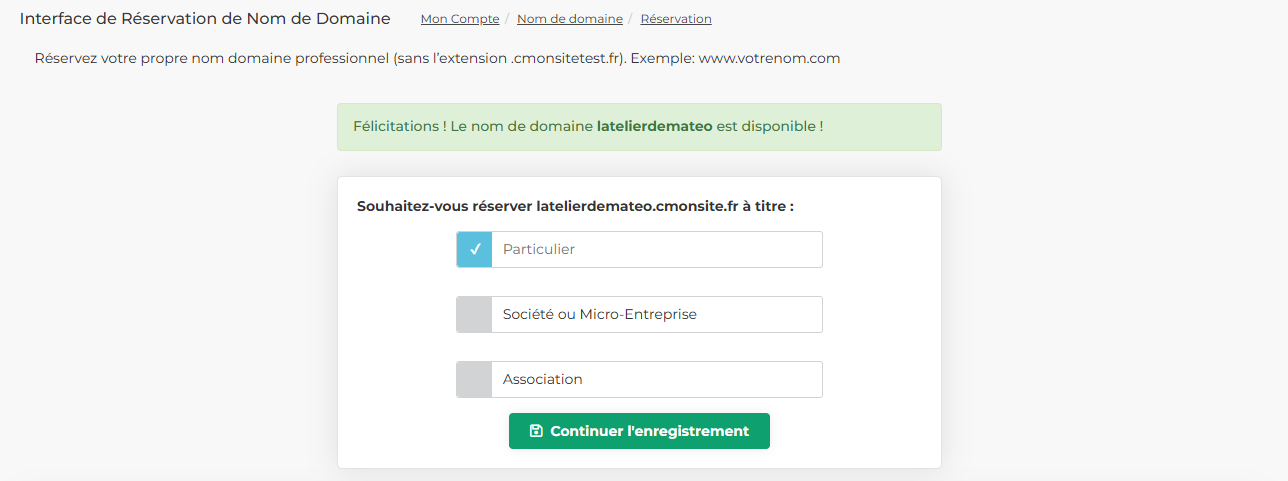
Task: Select the Particulier option label
Action: pos(539,249)
